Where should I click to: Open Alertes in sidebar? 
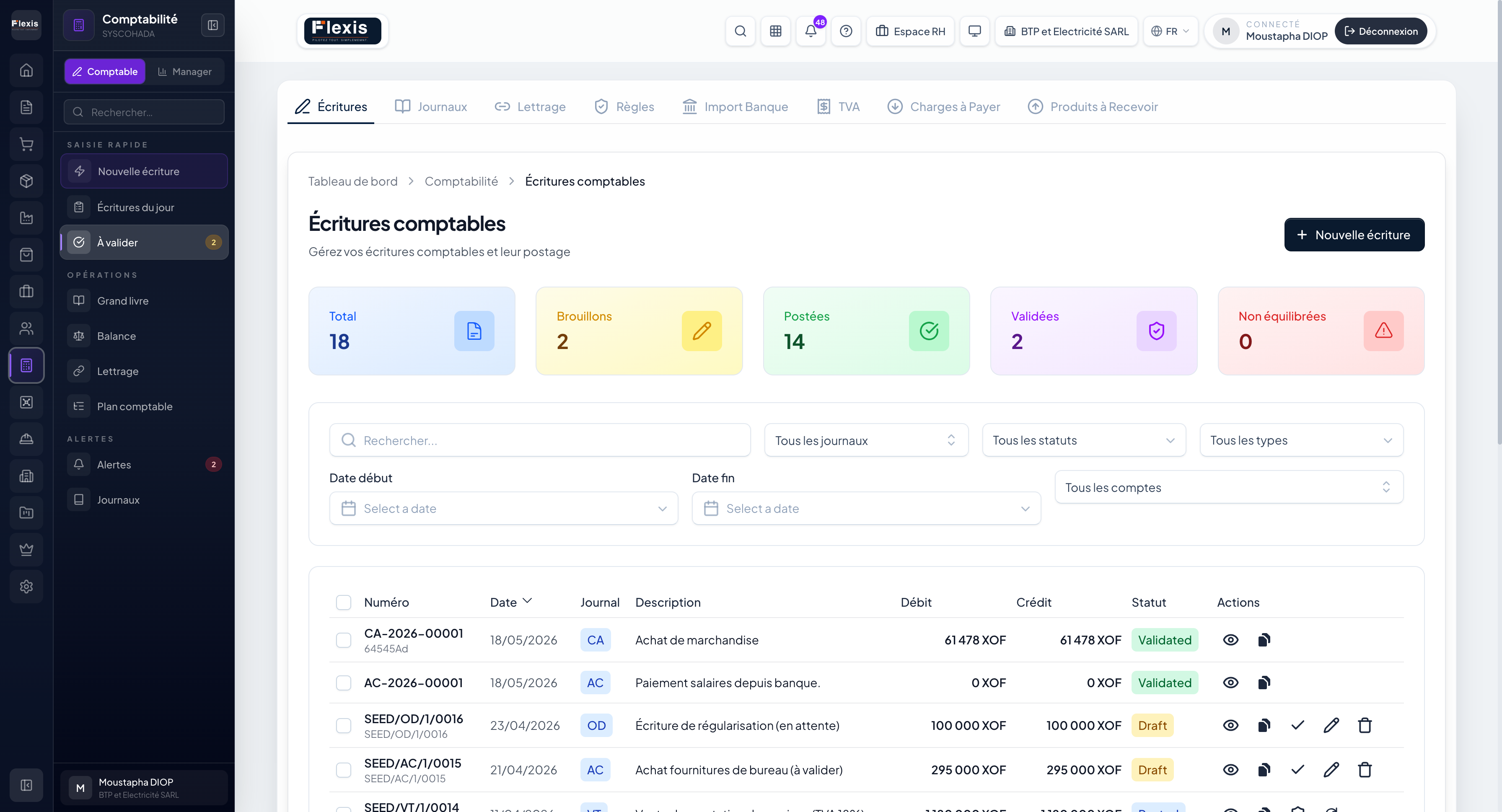pyautogui.click(x=143, y=464)
